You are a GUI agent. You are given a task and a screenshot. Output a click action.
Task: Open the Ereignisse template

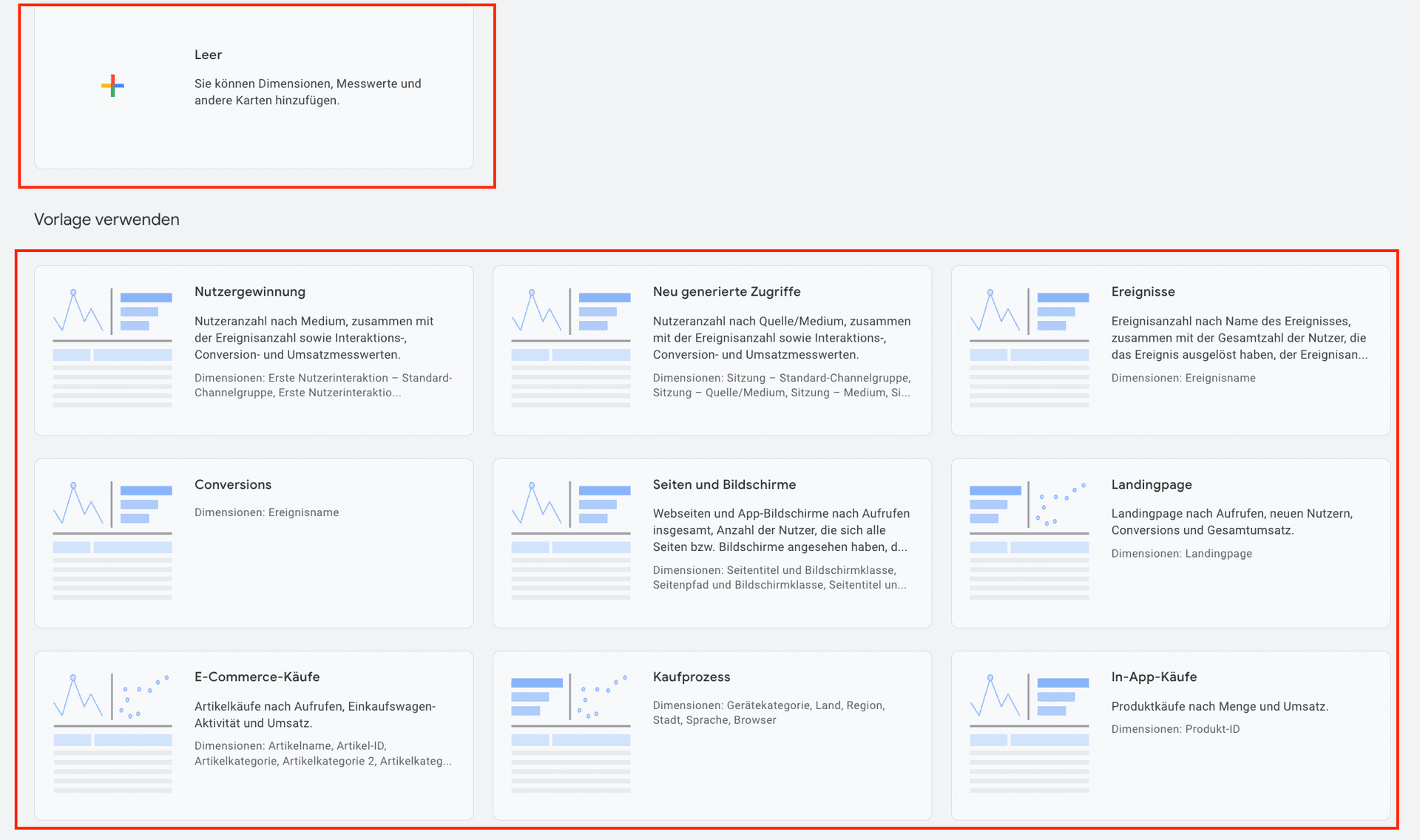pos(1170,350)
